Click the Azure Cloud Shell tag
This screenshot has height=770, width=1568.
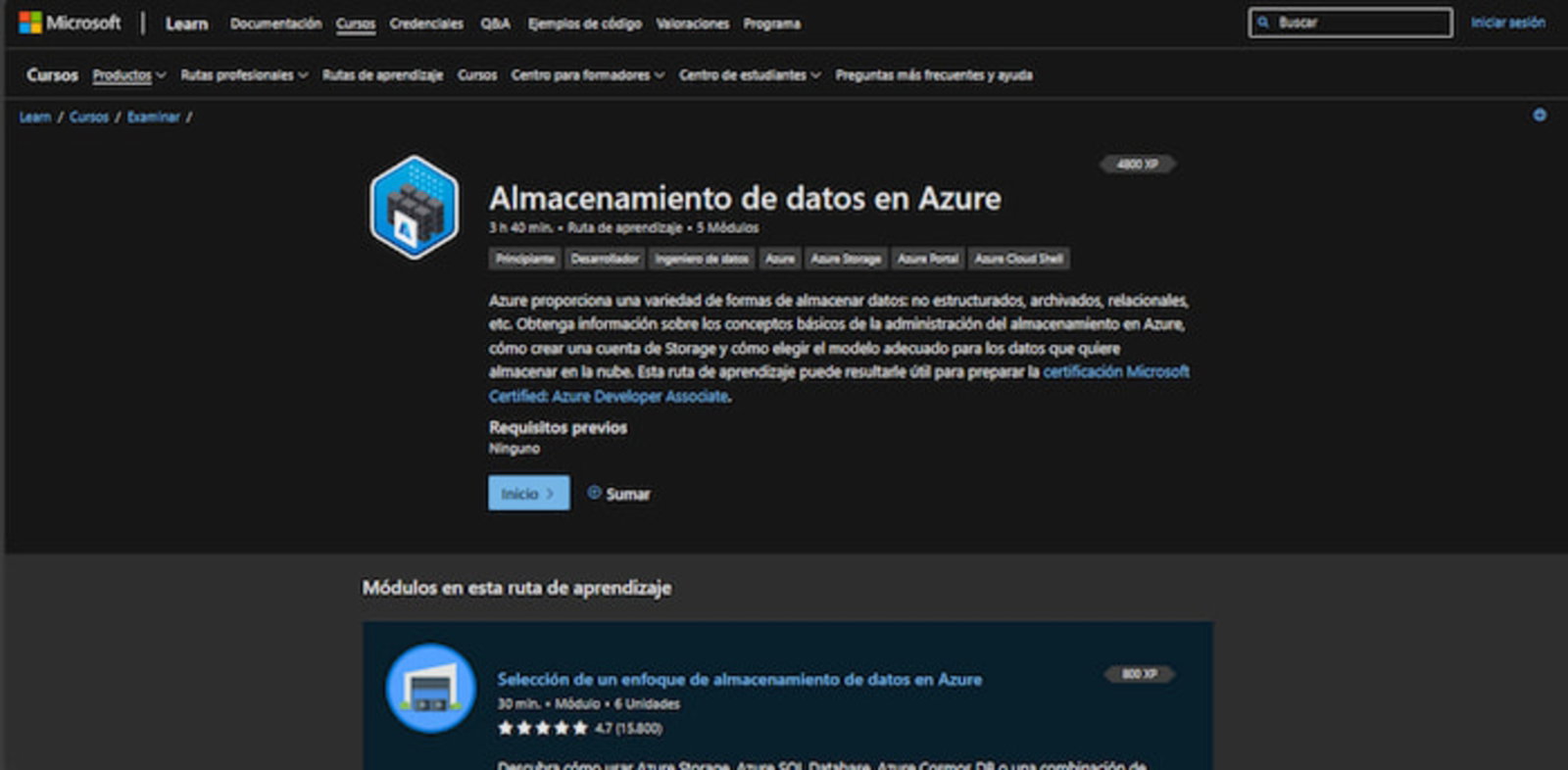1019,259
